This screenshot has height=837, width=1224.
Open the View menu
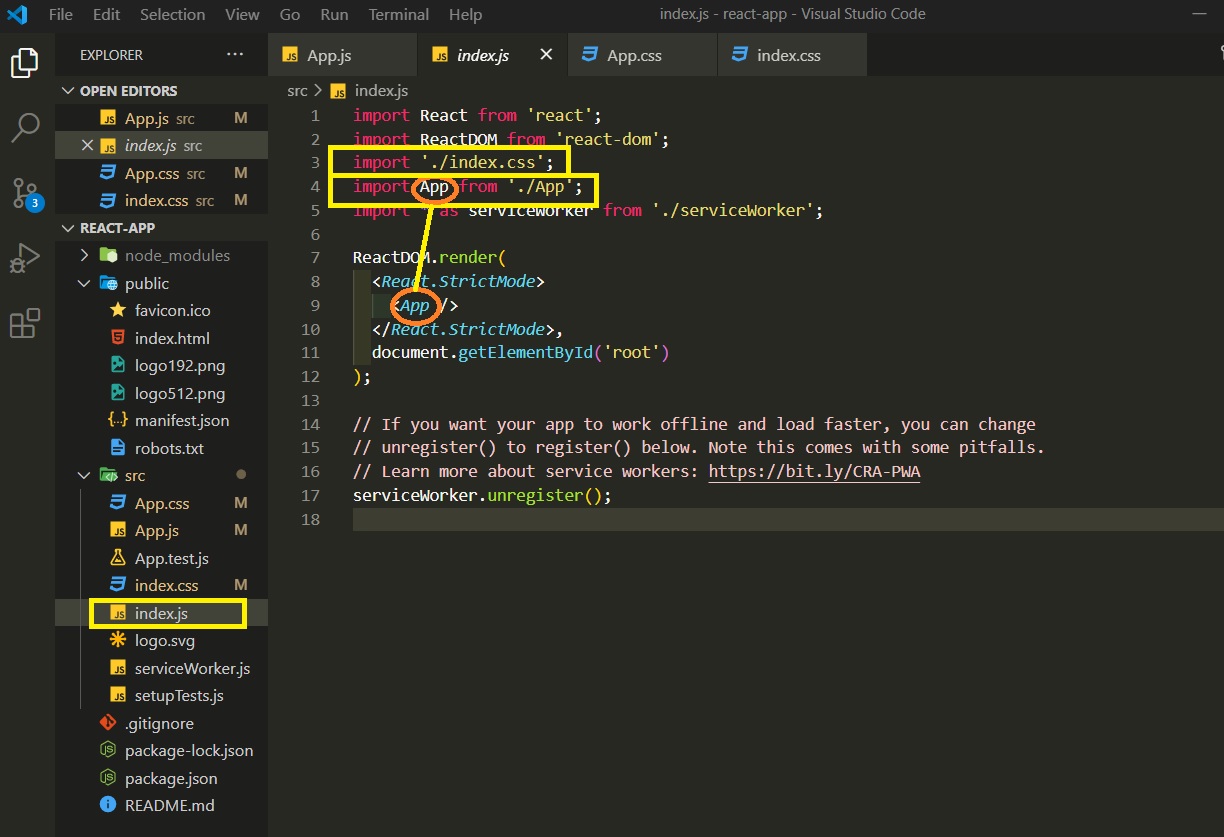[x=242, y=14]
